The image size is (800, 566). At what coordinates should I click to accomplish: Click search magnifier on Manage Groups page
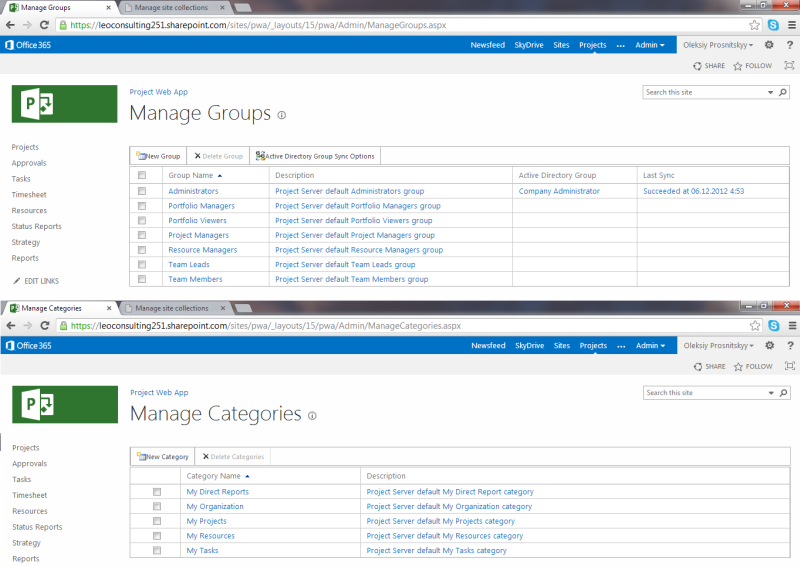click(783, 92)
